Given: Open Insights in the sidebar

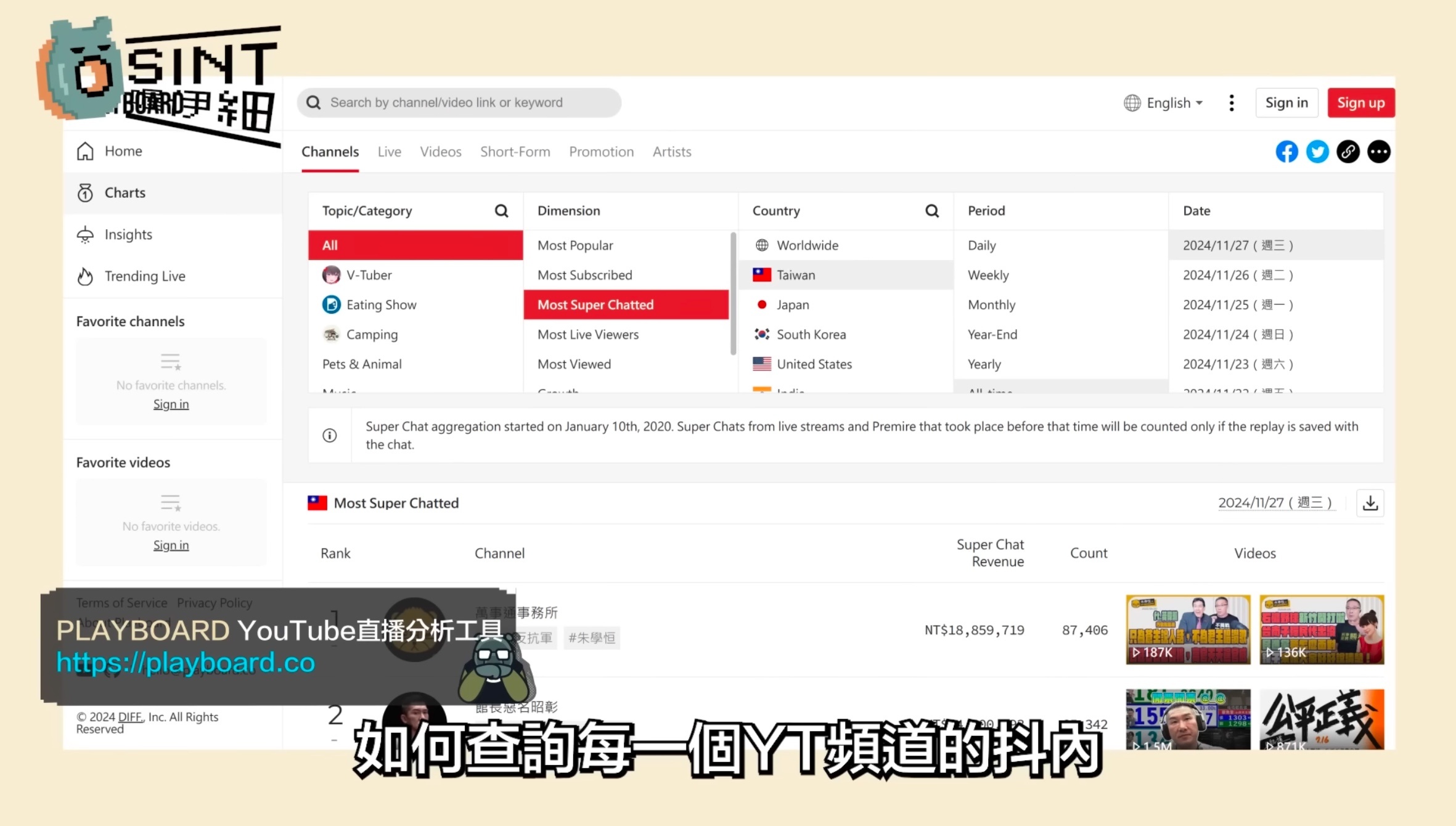Looking at the screenshot, I should click(173, 234).
